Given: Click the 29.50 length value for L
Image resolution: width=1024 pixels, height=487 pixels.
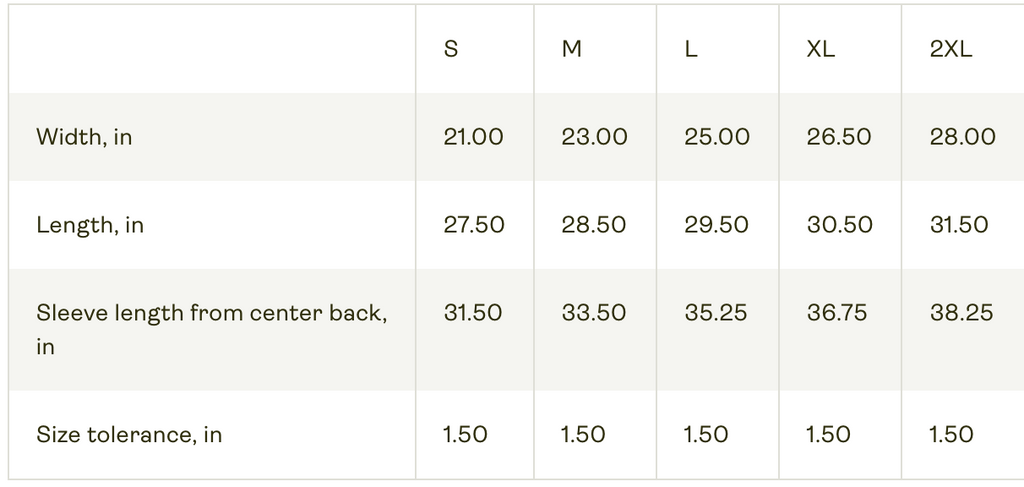Looking at the screenshot, I should [x=716, y=225].
